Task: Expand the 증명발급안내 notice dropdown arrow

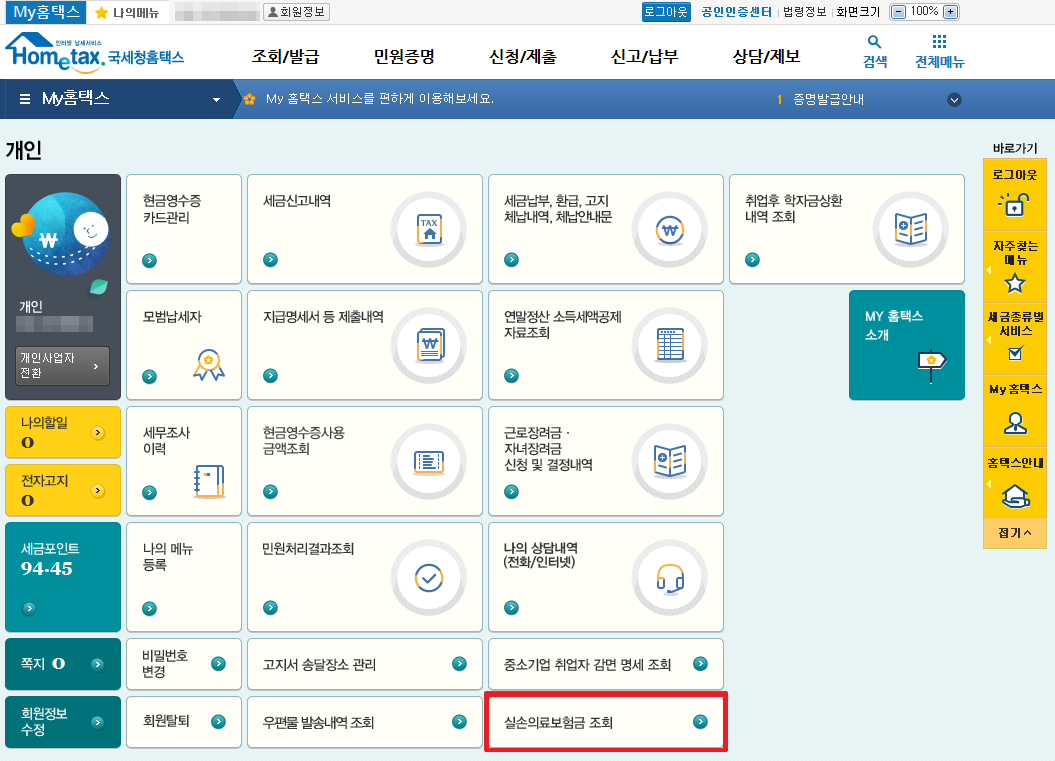Action: (x=954, y=100)
